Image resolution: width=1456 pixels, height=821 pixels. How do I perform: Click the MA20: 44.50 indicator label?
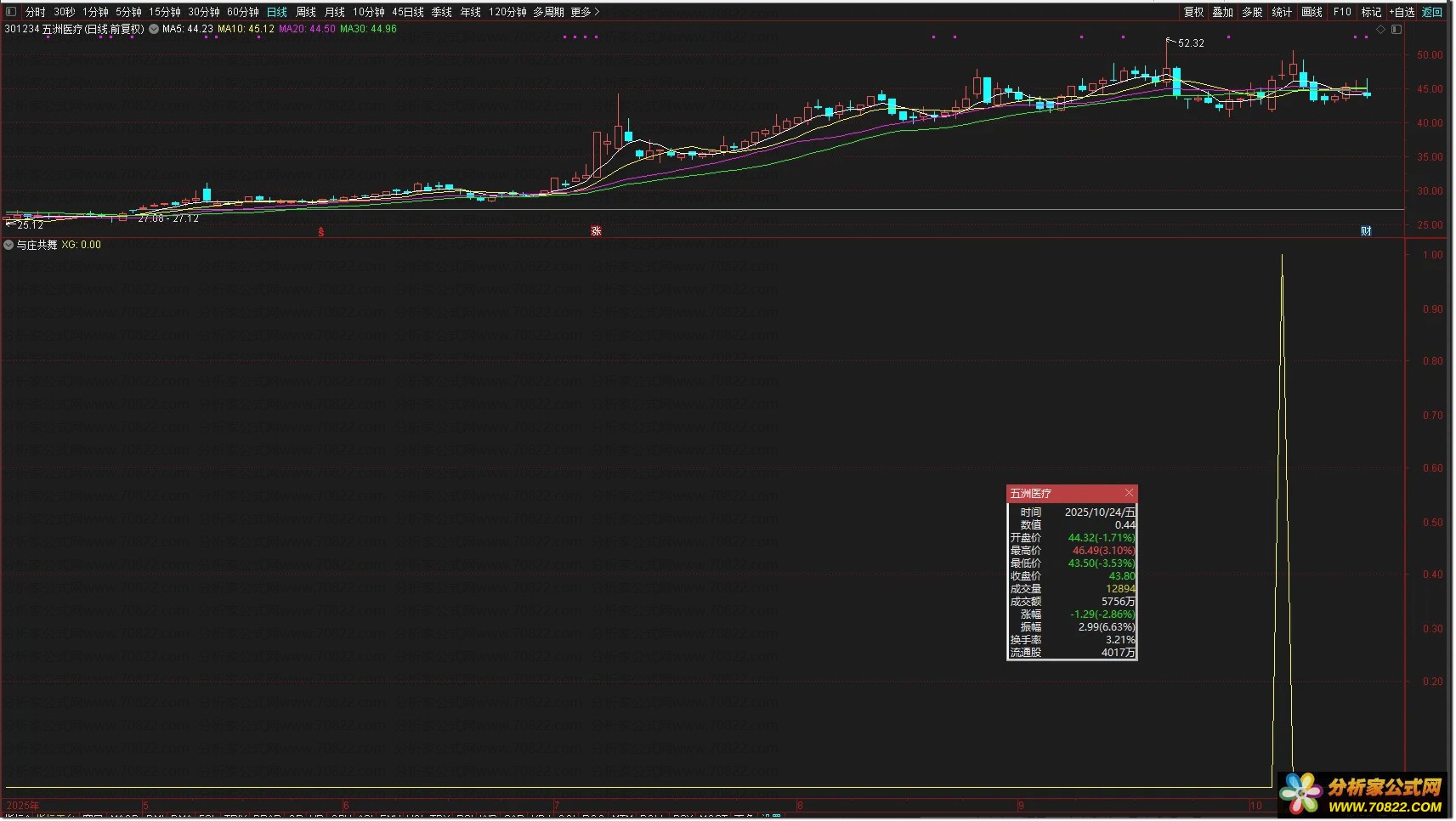(308, 29)
